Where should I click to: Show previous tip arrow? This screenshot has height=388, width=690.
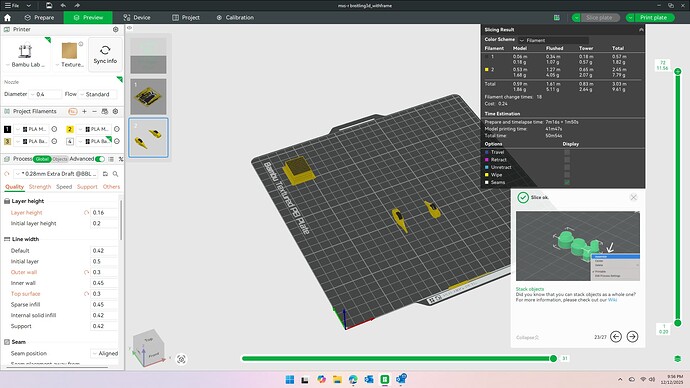point(616,337)
